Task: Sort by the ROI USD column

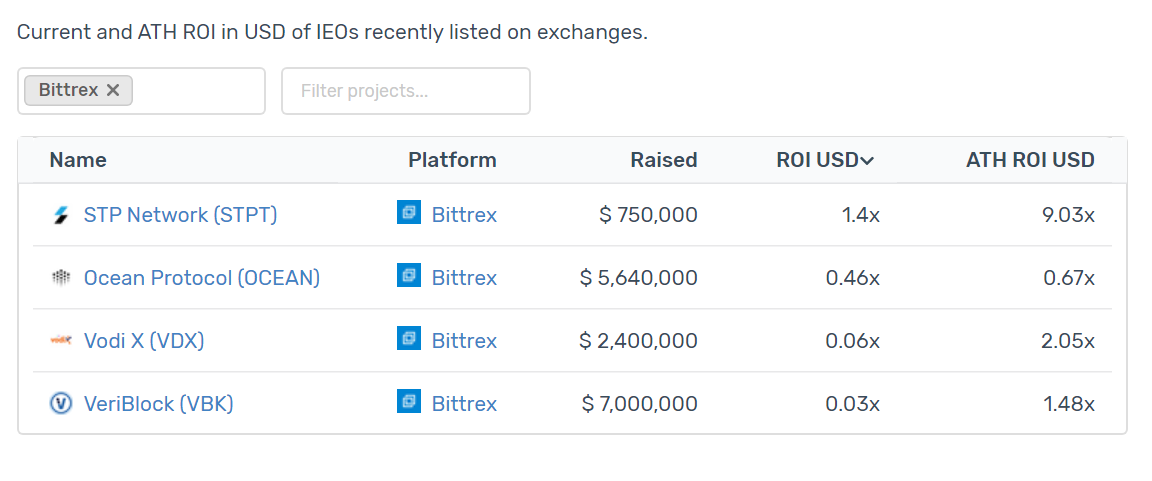Action: (824, 160)
